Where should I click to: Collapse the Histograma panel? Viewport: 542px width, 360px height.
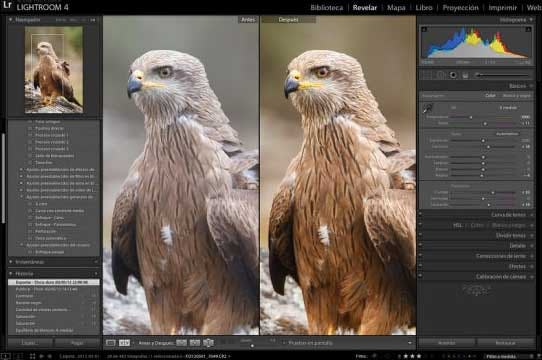pos(532,20)
